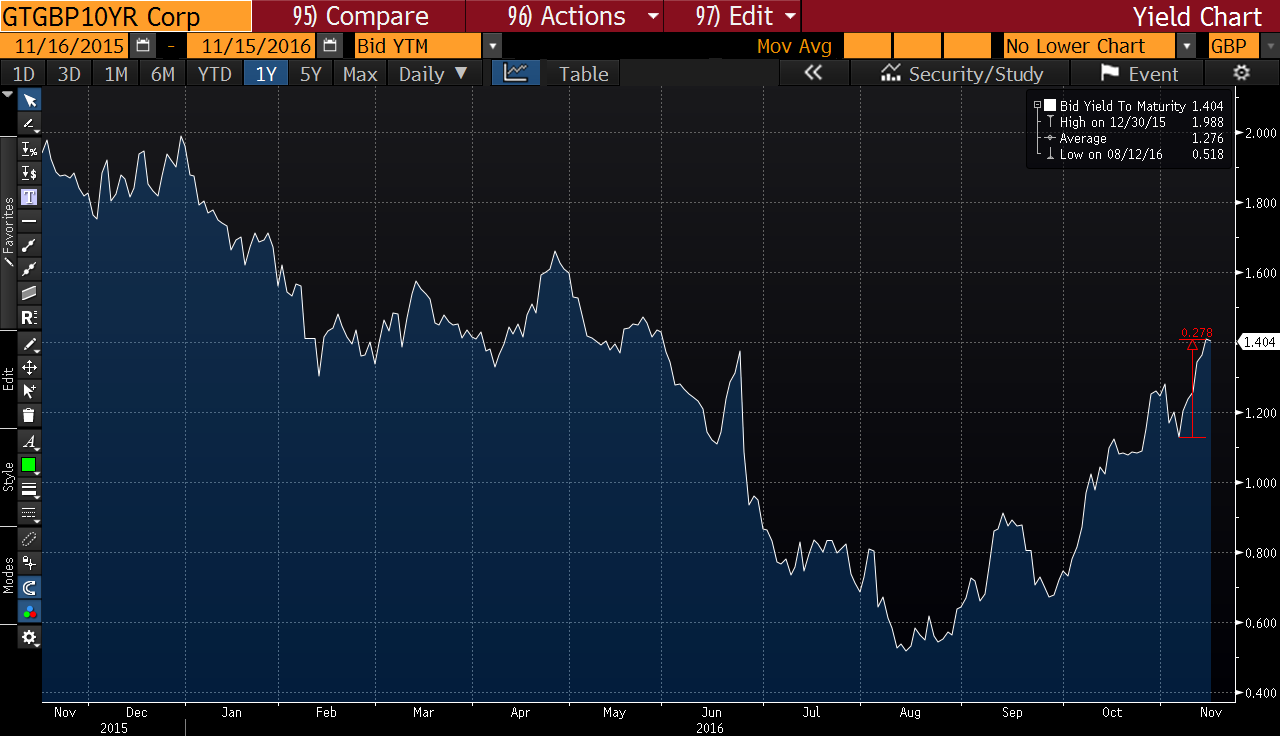Open the Security/Study button
The width and height of the screenshot is (1280, 736).
point(961,73)
